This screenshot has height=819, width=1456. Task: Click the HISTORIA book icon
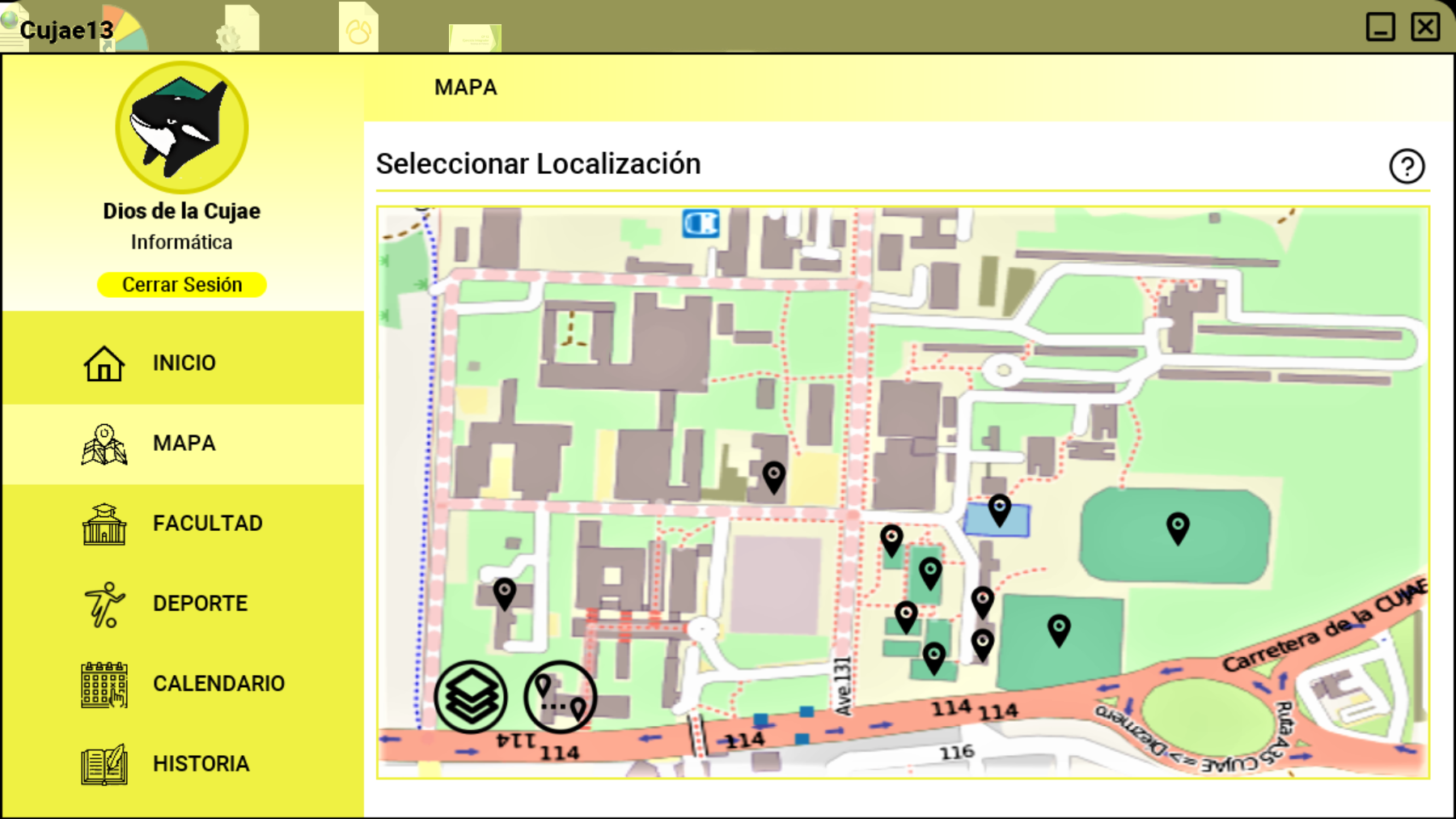(x=104, y=764)
